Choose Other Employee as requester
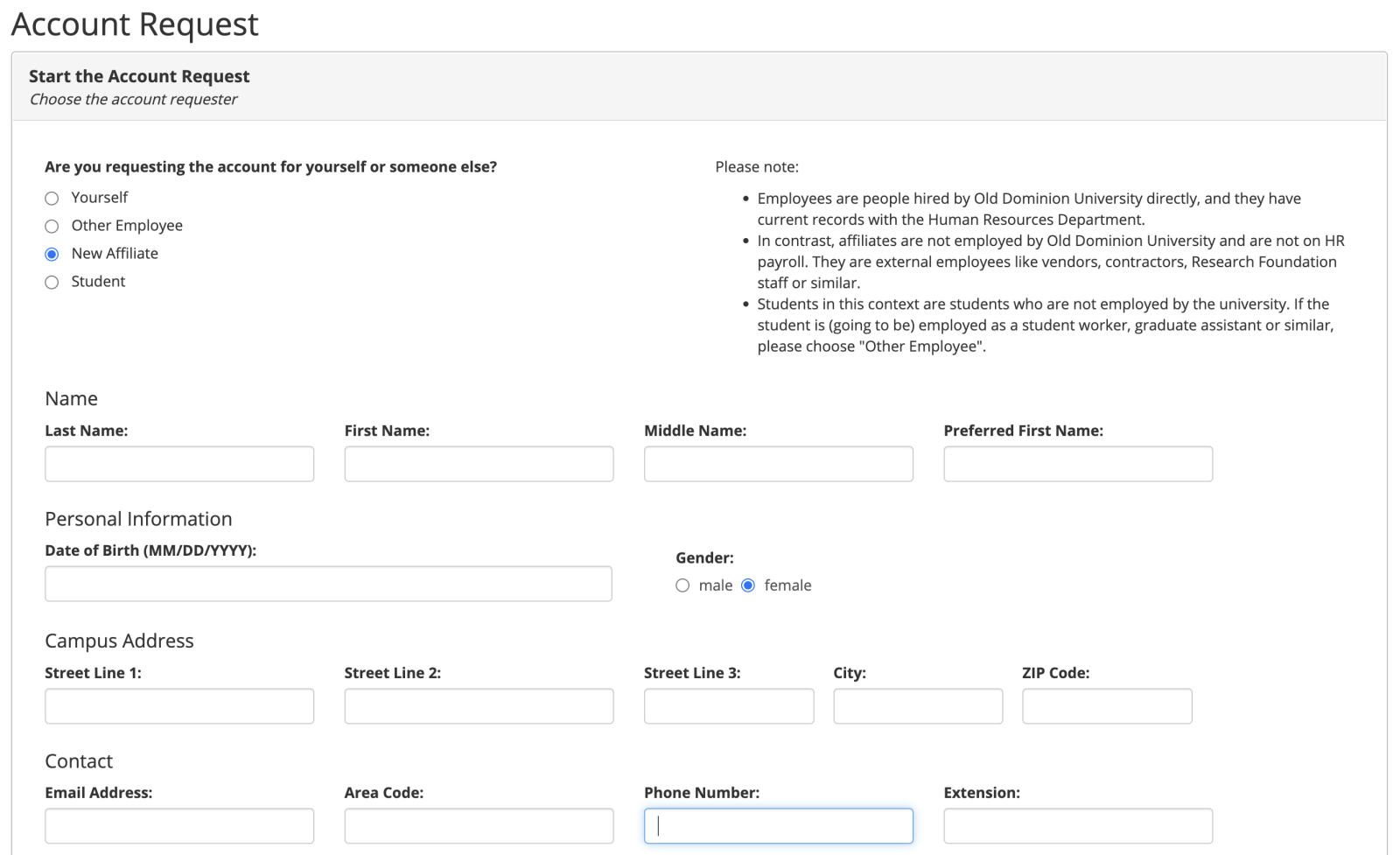 (x=52, y=227)
